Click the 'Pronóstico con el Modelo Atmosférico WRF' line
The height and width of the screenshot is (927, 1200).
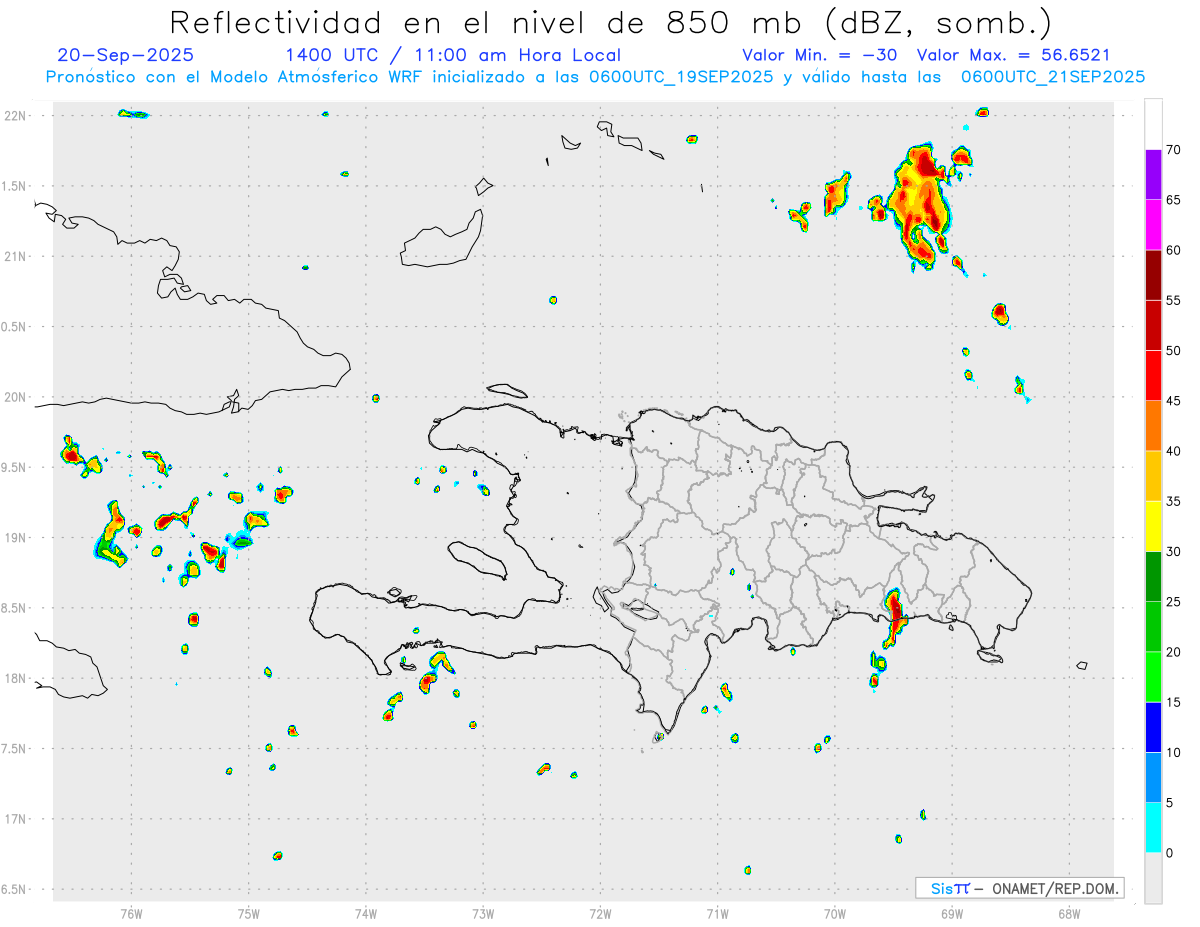(595, 77)
